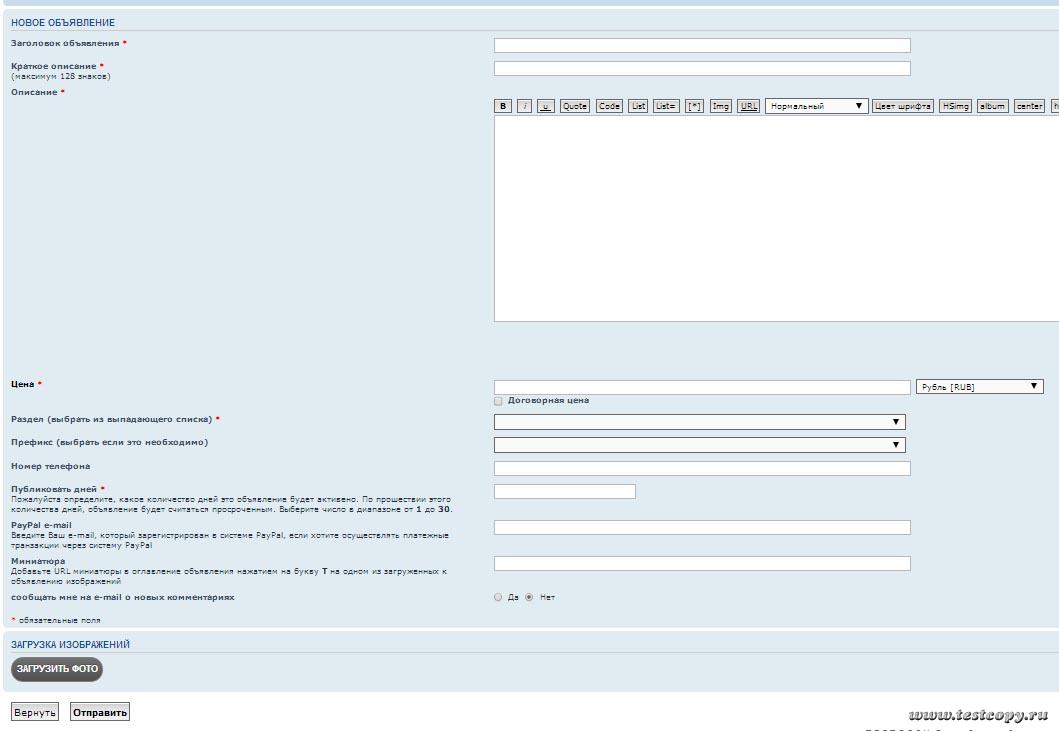This screenshot has width=1059, height=731.
Task: Click the Загрузить фото button
Action: pyautogui.click(x=57, y=669)
